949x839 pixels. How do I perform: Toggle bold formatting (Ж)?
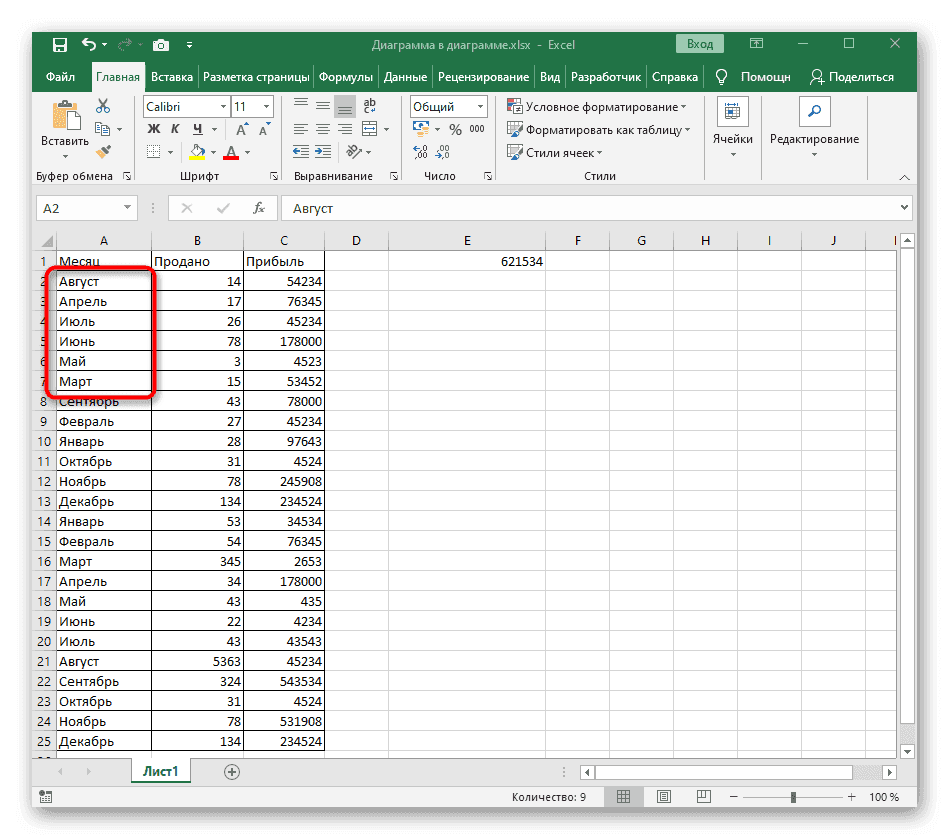point(153,129)
